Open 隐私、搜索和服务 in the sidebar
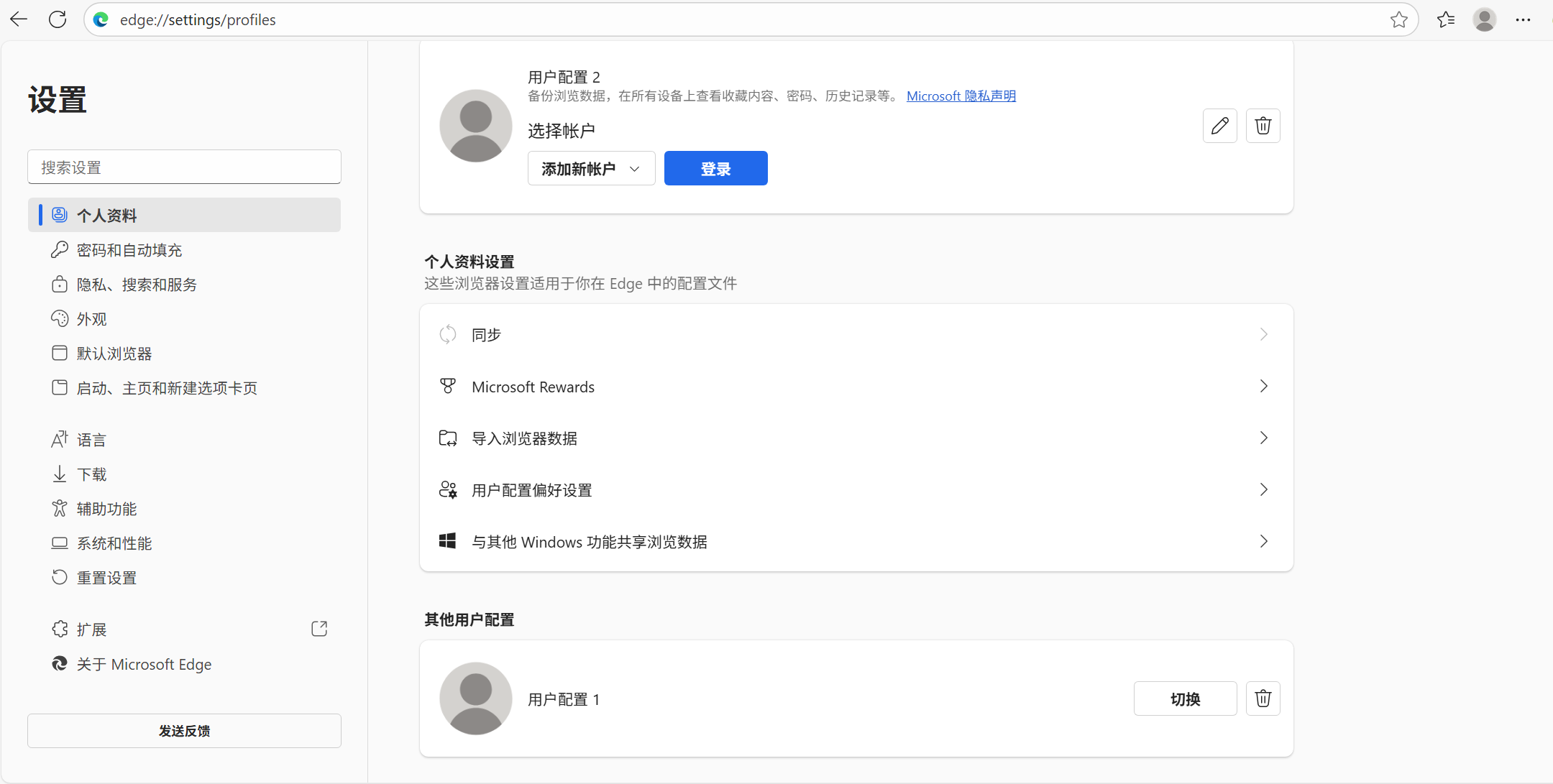Screen dimensions: 1553x784 (x=137, y=285)
